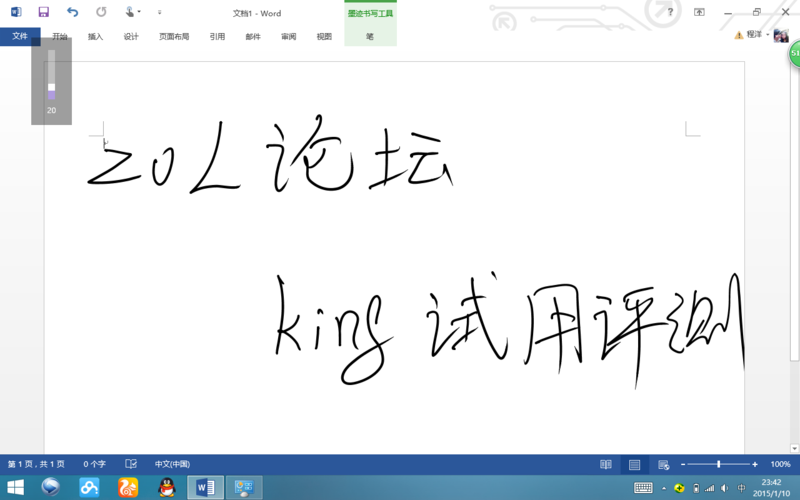Click the 0 个字 word count

[94, 464]
